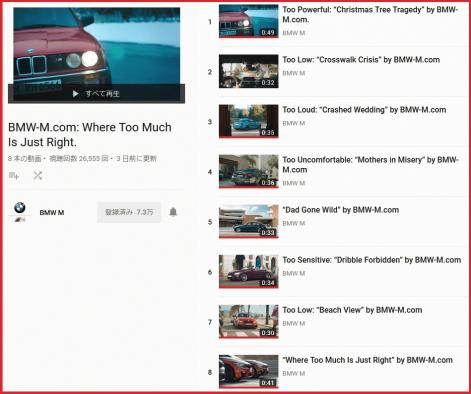Click BMW M channel under Crashed Wedding
Image resolution: width=471 pixels, height=394 pixels.
tap(294, 123)
